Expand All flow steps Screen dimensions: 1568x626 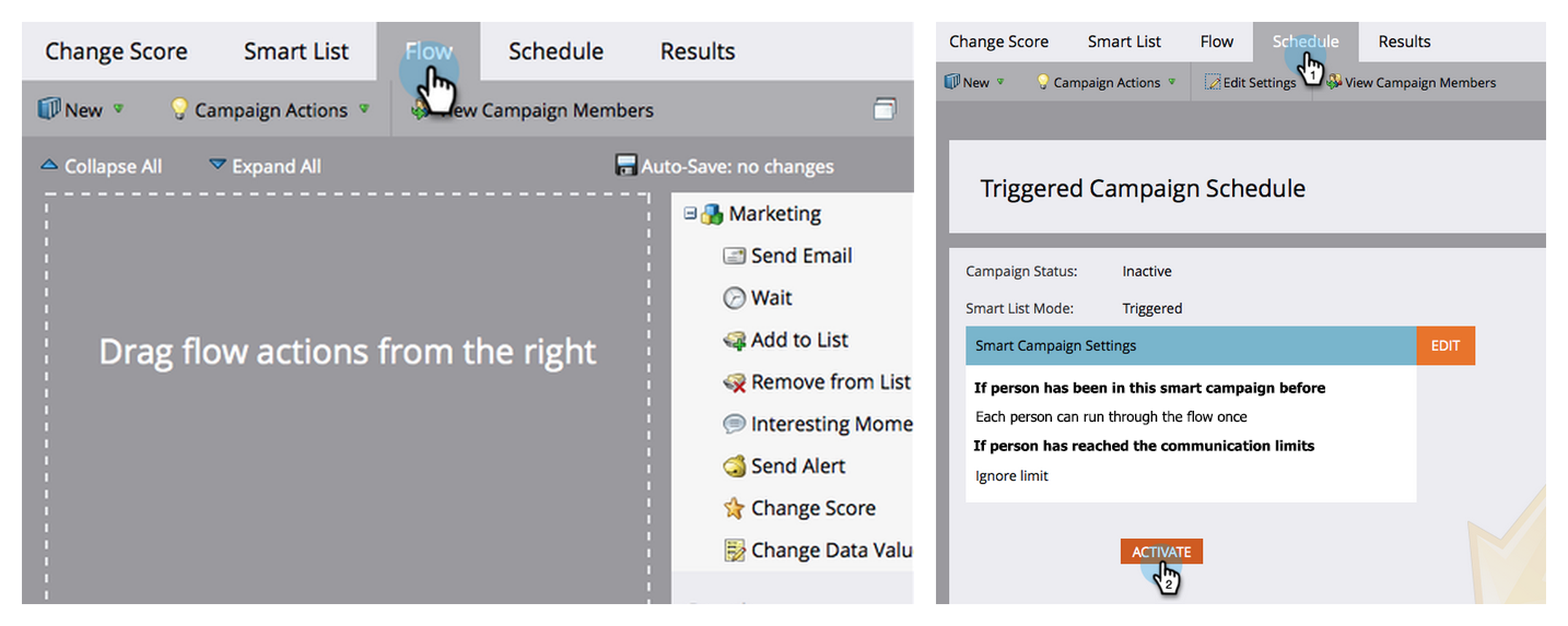[x=265, y=166]
